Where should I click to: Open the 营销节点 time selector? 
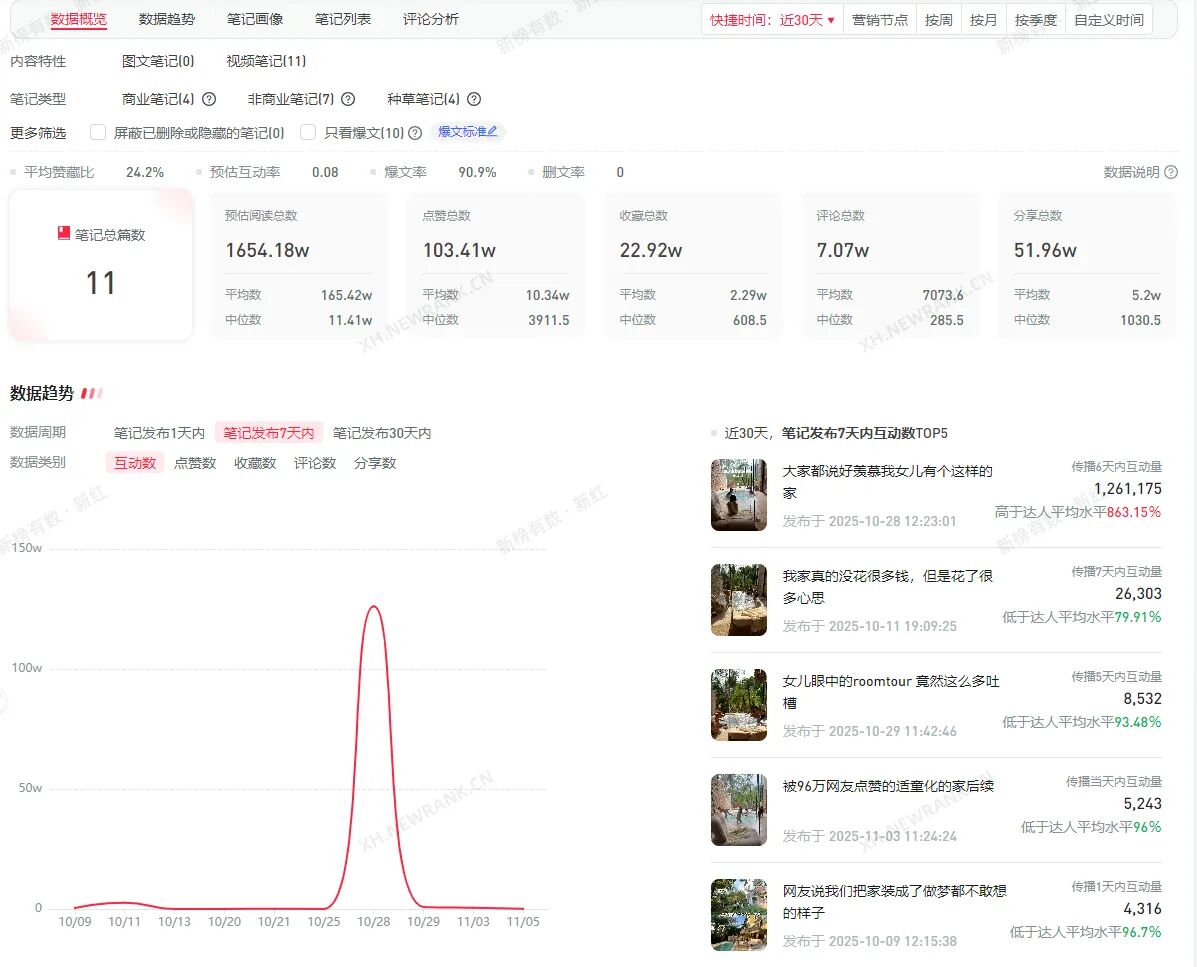(x=880, y=20)
